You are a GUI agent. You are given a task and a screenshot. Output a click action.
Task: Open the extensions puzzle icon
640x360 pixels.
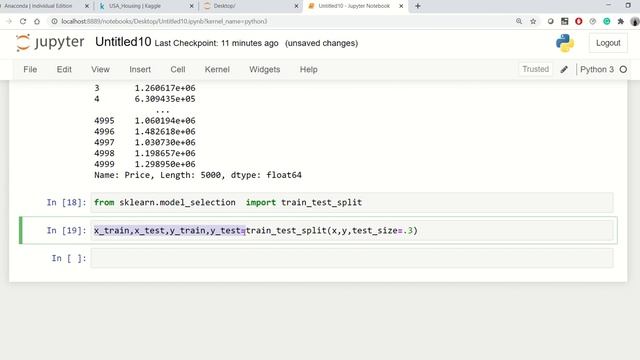(x=621, y=21)
